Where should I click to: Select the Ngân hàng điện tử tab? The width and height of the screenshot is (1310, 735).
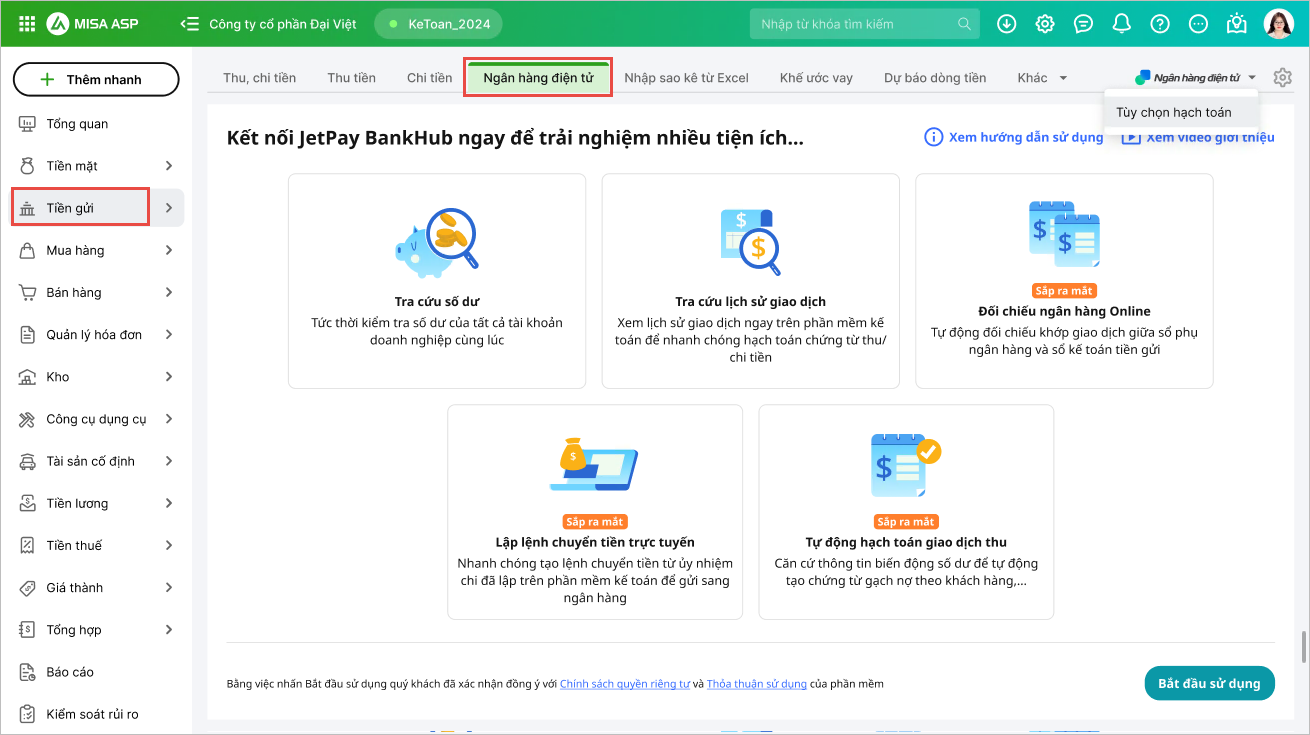(x=538, y=77)
